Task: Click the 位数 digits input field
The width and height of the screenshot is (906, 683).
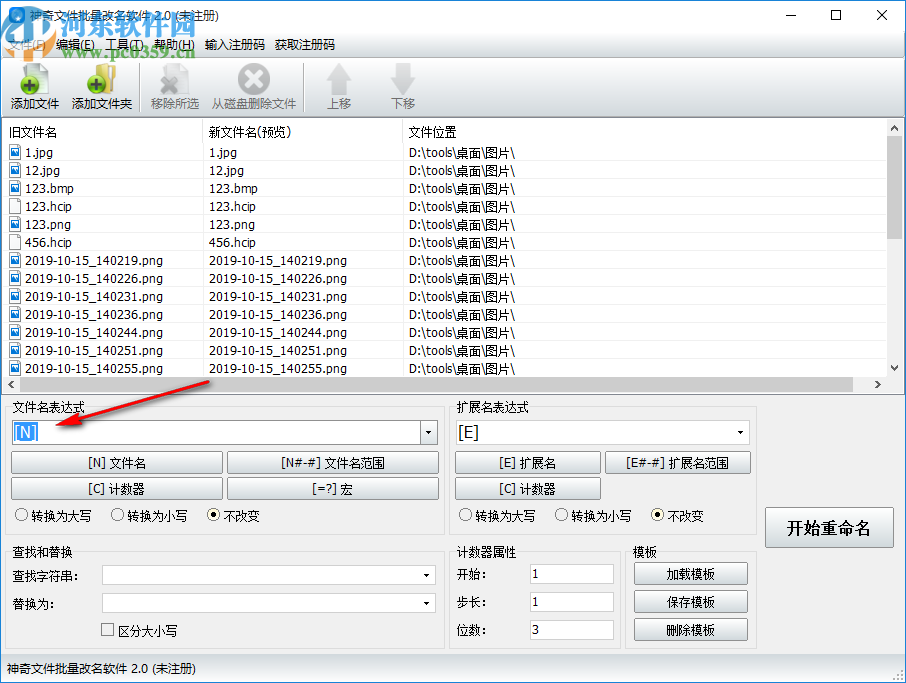Action: pos(571,629)
